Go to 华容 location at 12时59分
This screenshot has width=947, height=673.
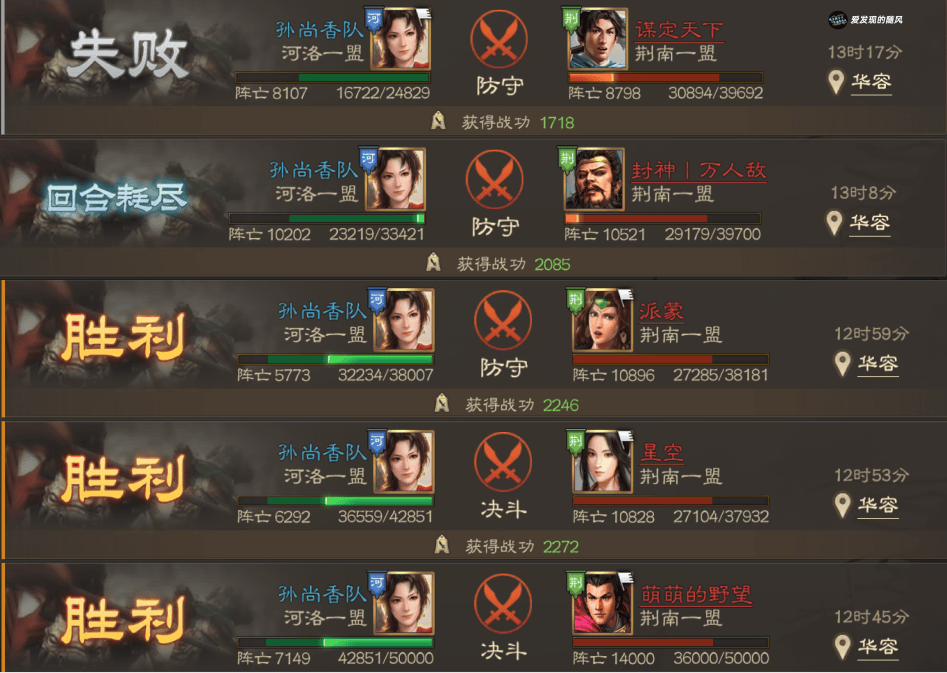[x=878, y=364]
